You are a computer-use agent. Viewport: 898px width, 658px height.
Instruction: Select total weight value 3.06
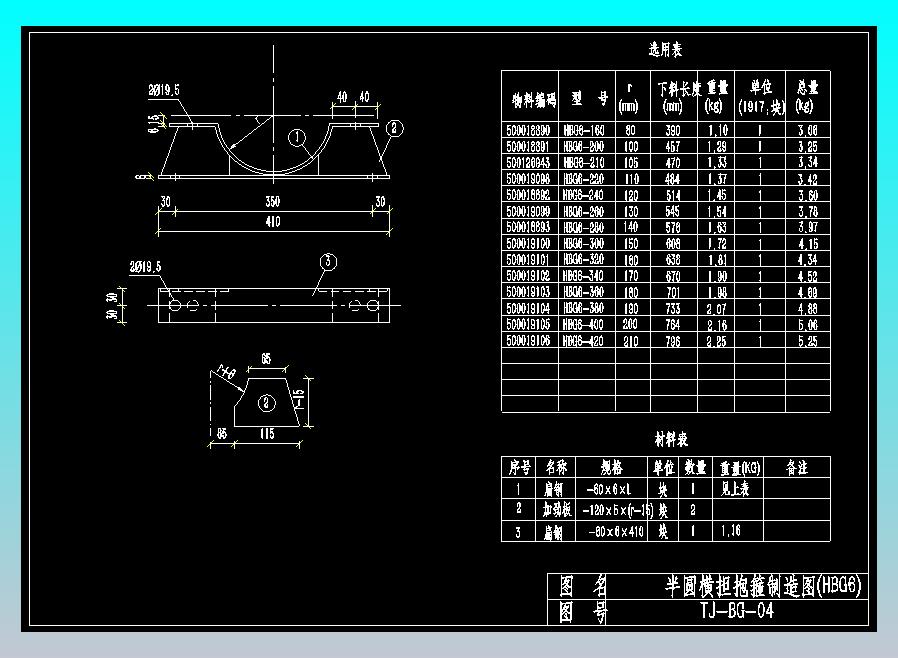[808, 130]
